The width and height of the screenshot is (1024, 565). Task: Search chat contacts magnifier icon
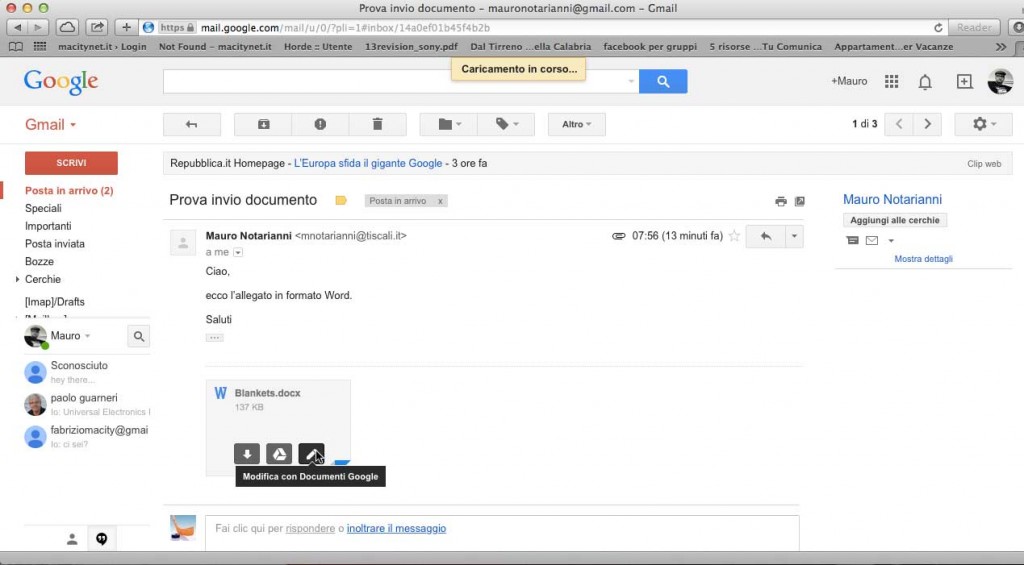click(138, 336)
